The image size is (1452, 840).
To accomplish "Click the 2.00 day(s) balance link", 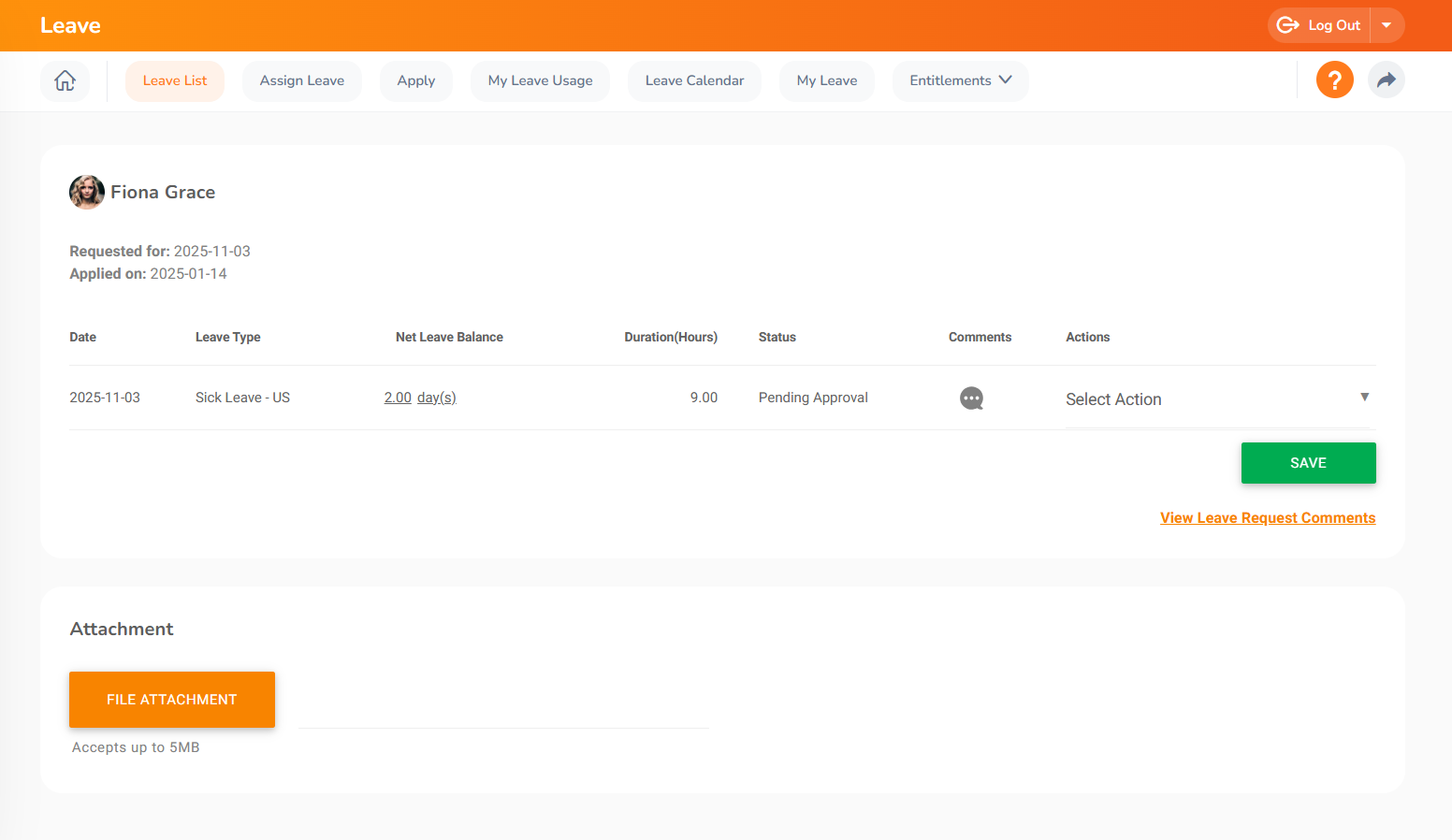I will [x=420, y=397].
